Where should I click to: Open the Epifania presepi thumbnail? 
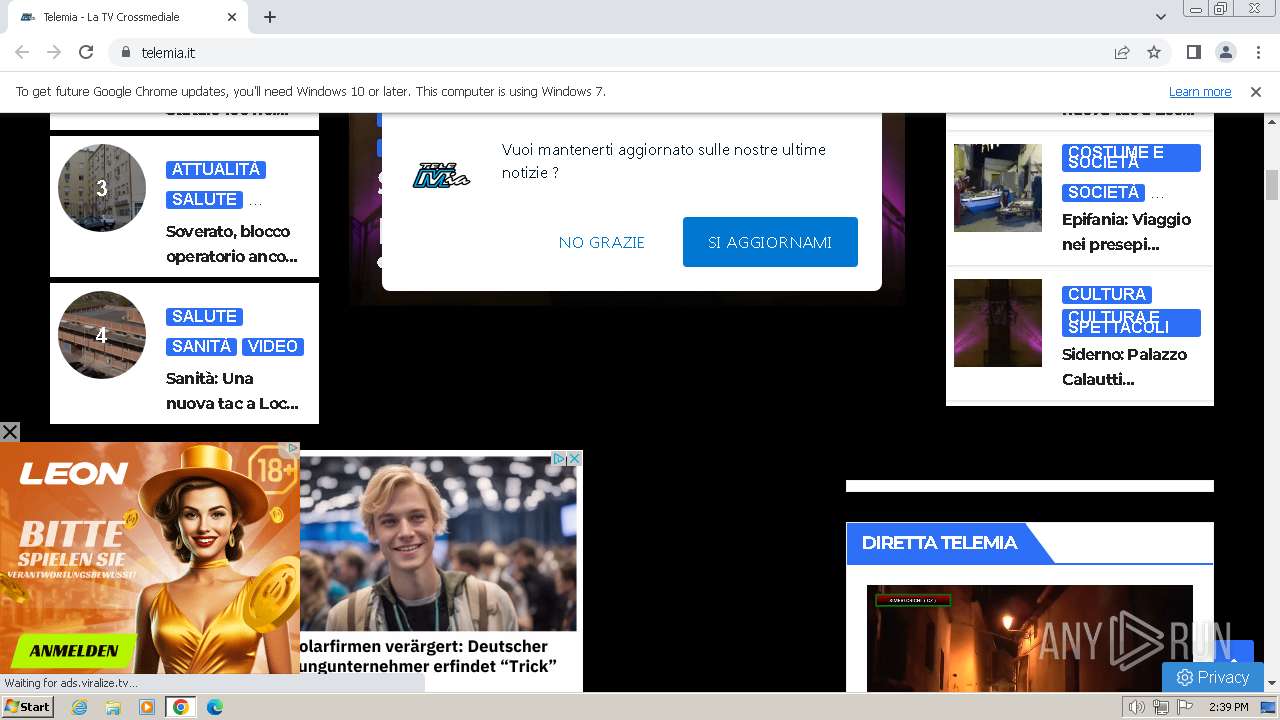pyautogui.click(x=998, y=188)
